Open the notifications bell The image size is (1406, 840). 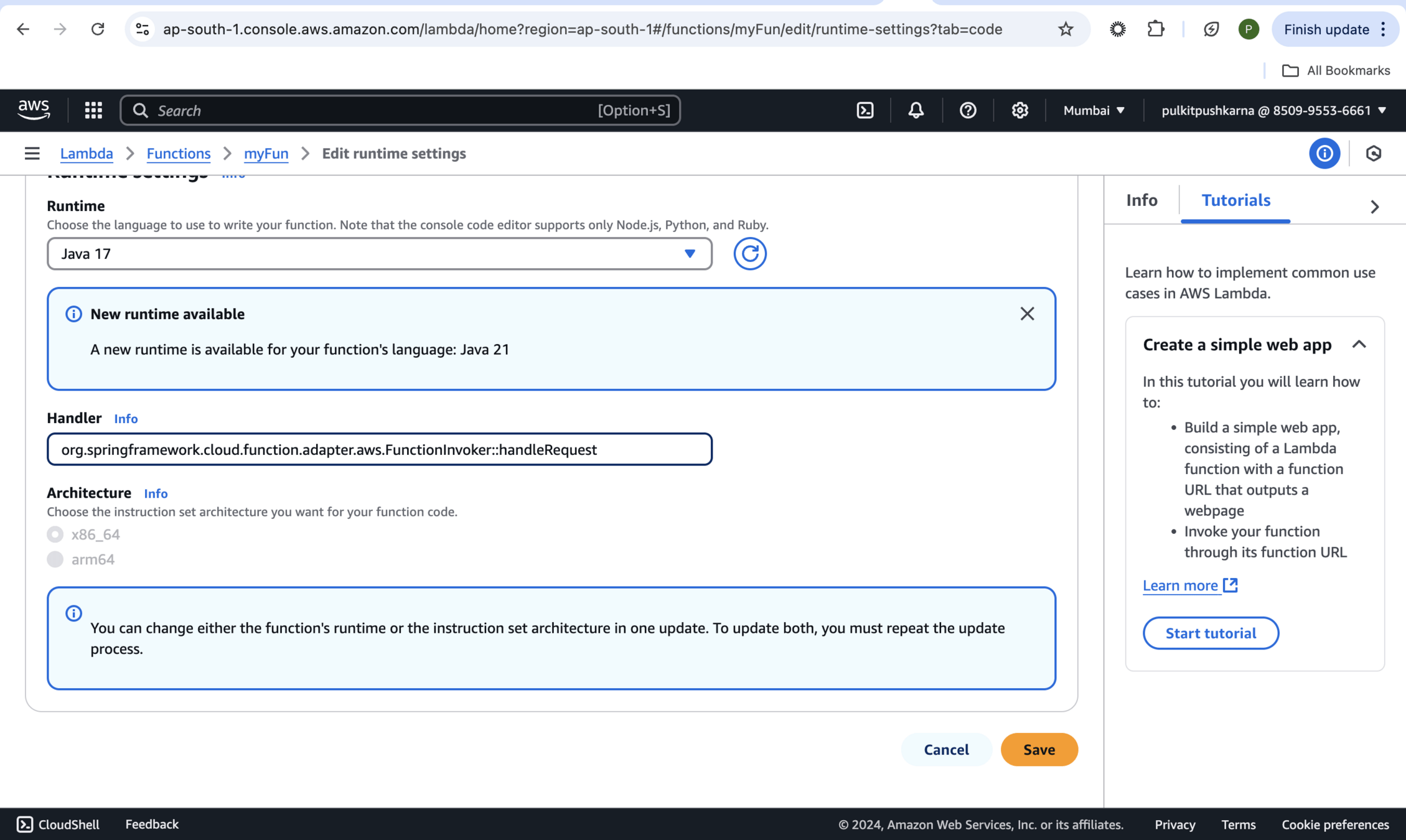[916, 110]
